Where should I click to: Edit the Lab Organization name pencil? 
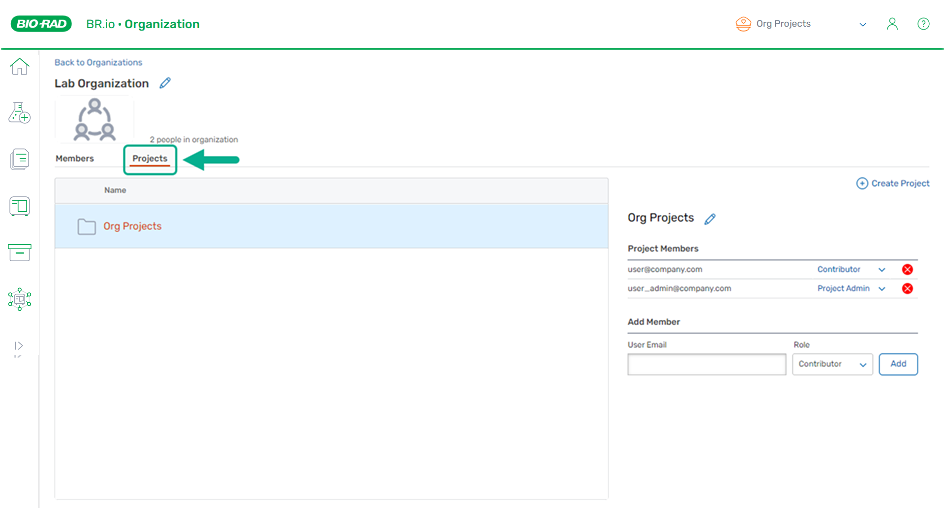pyautogui.click(x=166, y=83)
